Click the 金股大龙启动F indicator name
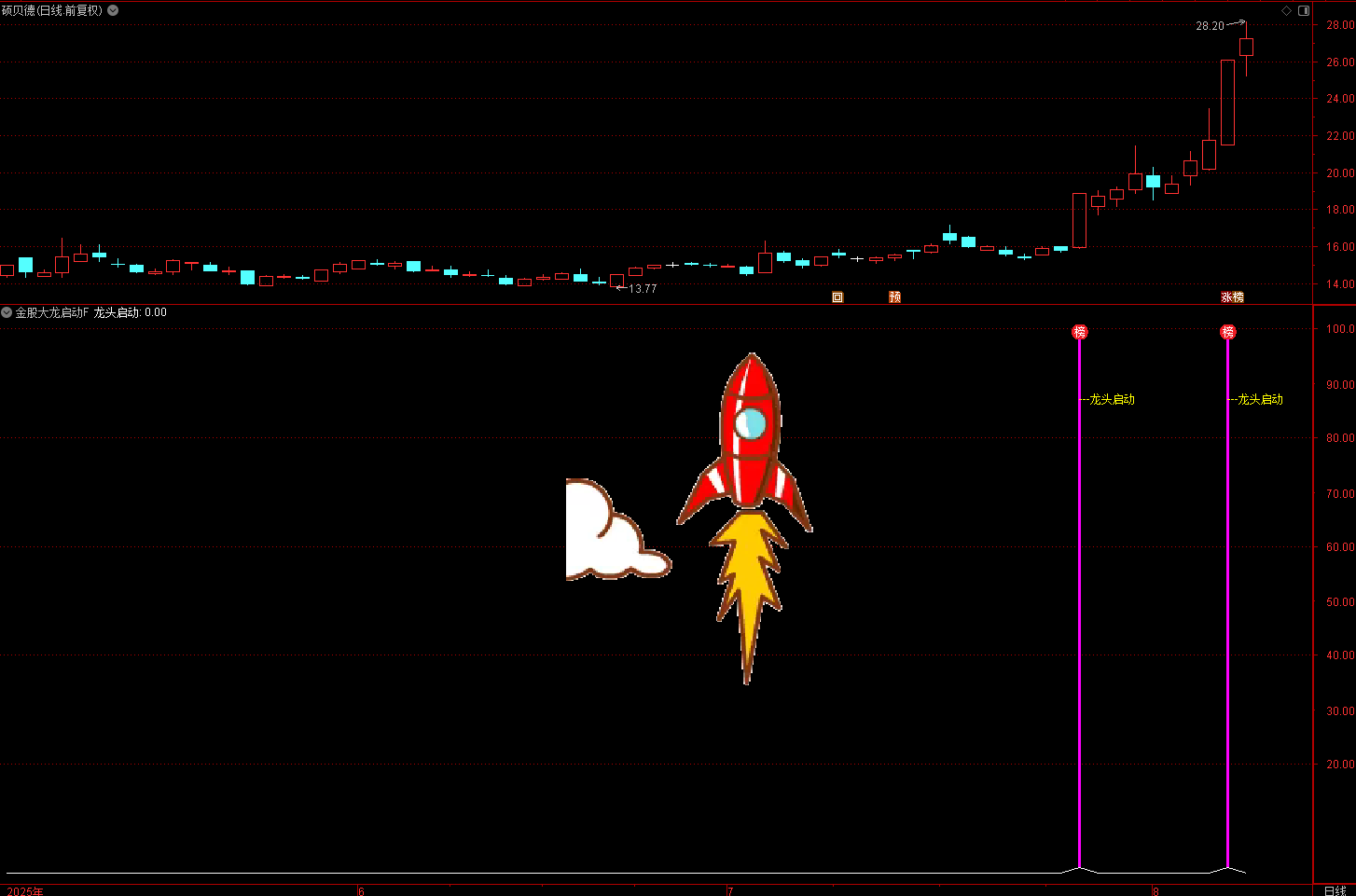The height and width of the screenshot is (896, 1356). pos(52,312)
